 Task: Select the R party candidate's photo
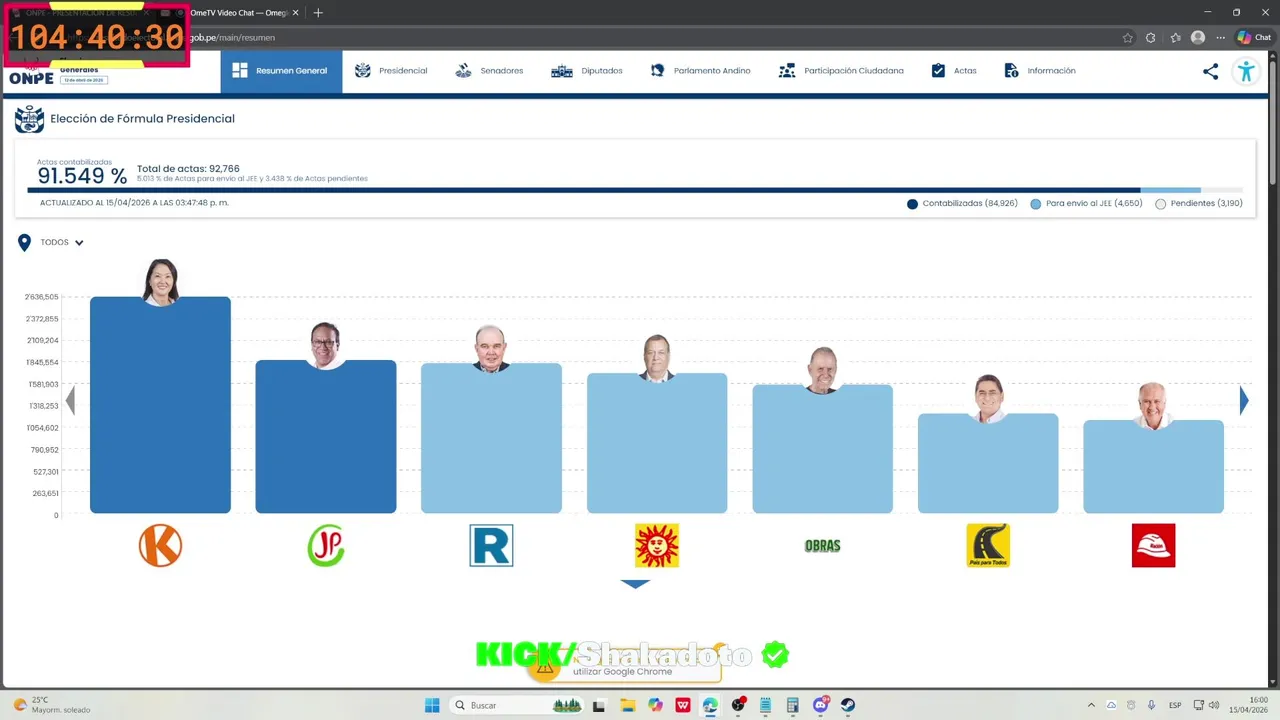[491, 349]
